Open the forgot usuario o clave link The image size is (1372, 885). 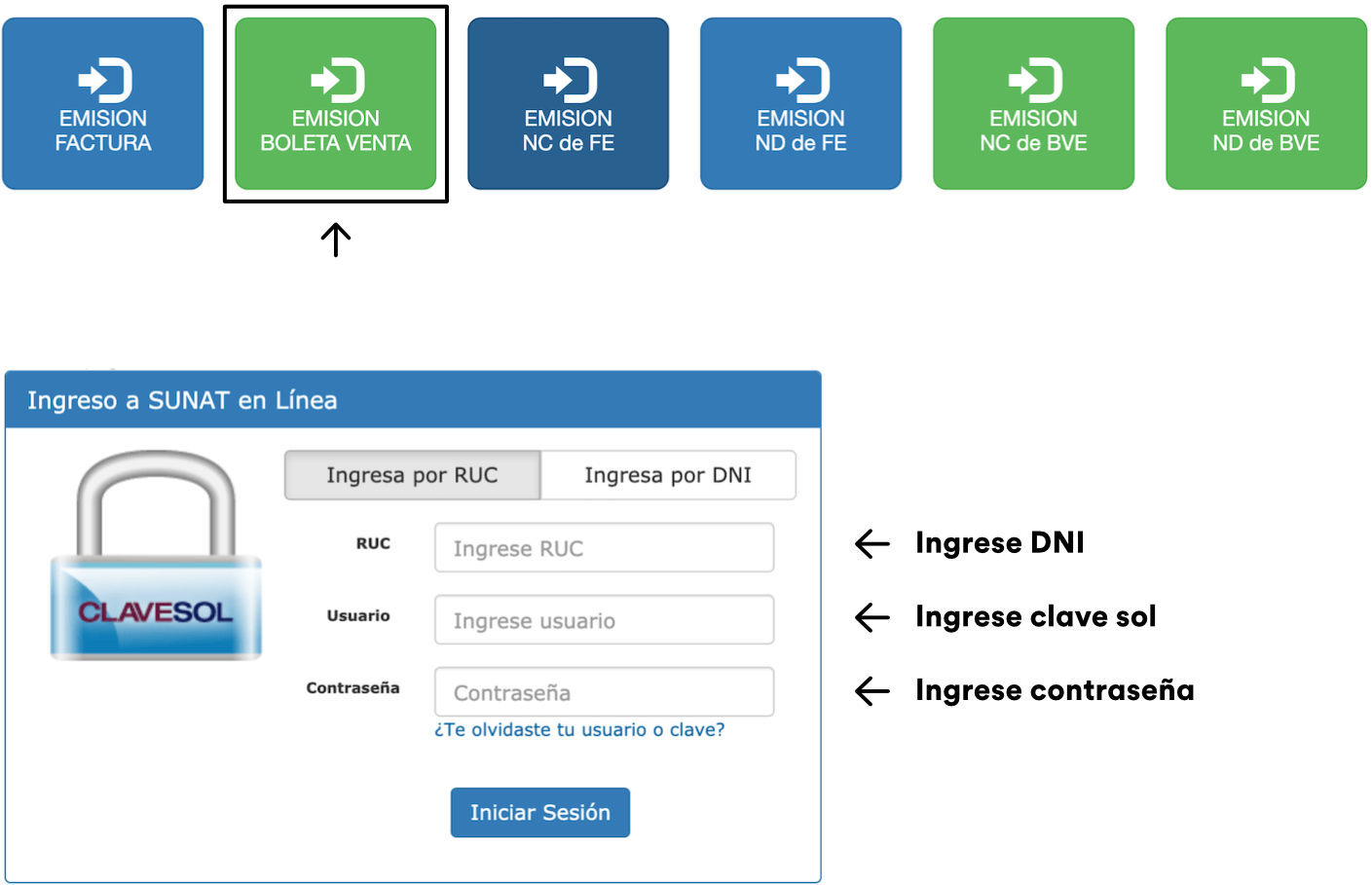579,730
